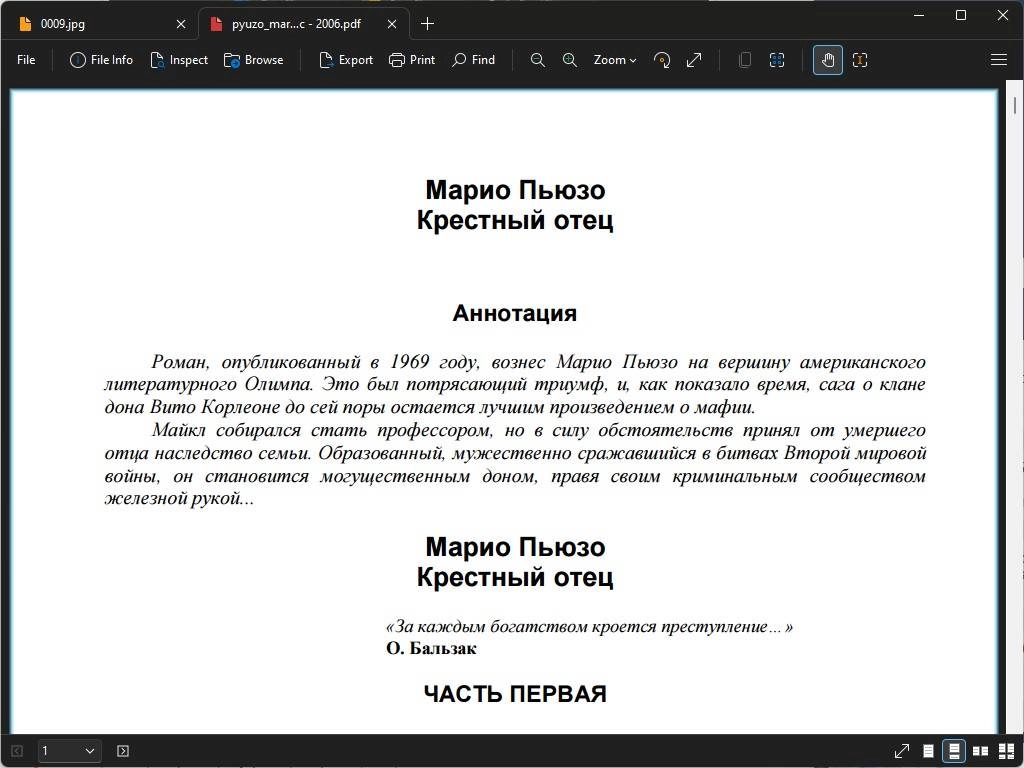Click the copy pages icon
Viewport: 1024px width, 768px height.
pyautogui.click(x=744, y=60)
